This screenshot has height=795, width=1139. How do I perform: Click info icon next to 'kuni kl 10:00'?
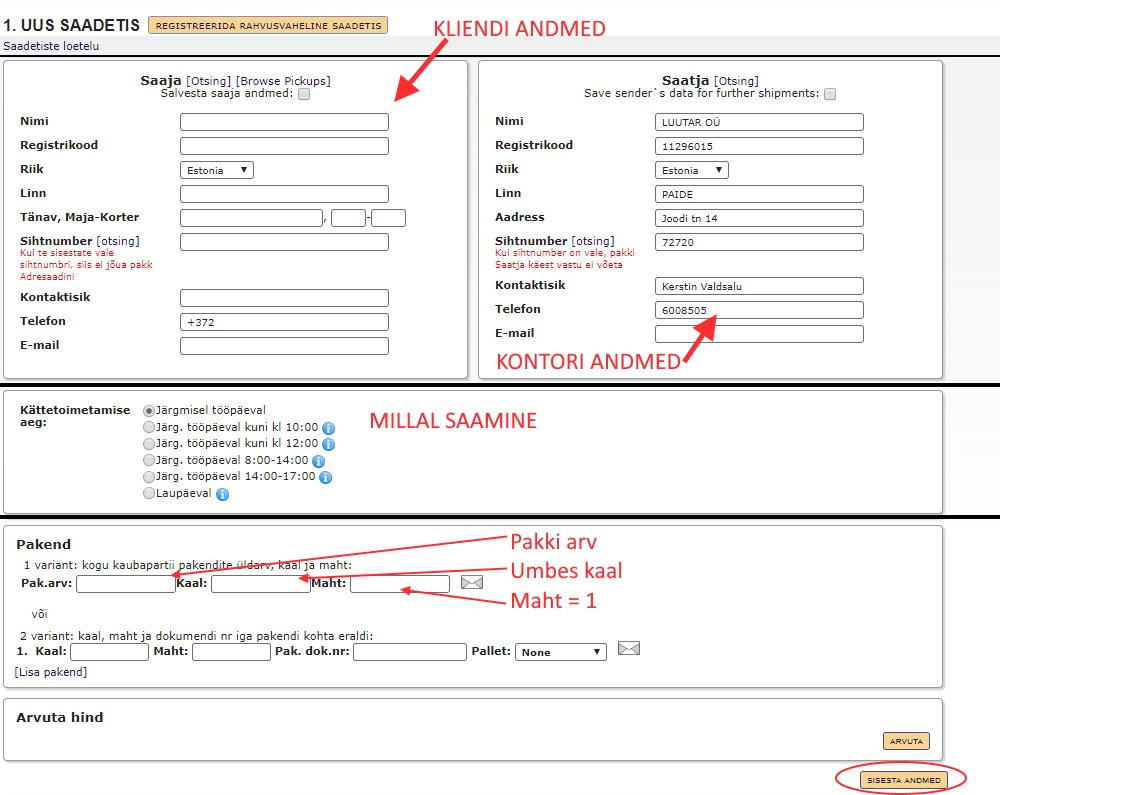pyautogui.click(x=328, y=428)
